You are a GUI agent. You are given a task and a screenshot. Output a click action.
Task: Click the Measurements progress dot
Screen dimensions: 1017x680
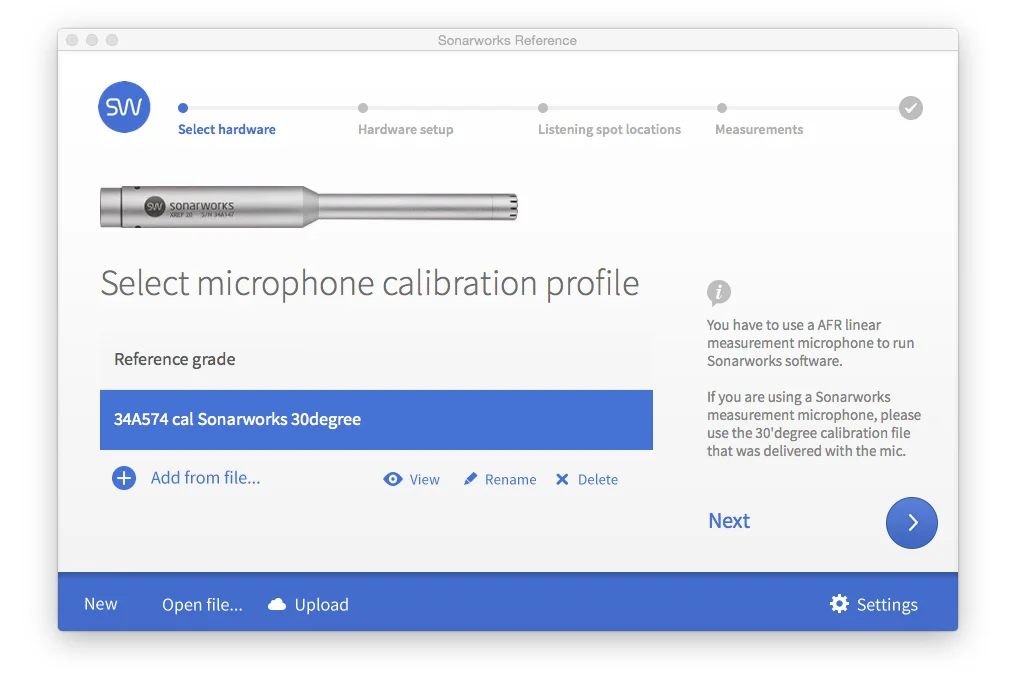[722, 108]
